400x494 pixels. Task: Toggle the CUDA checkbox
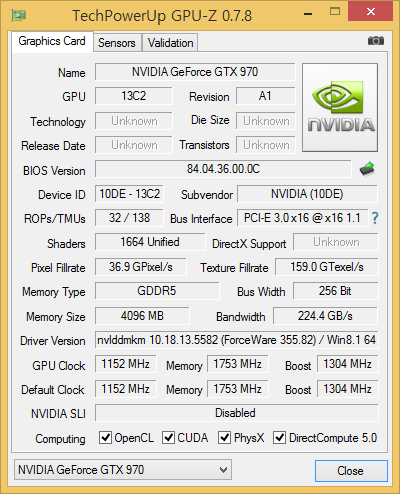coord(168,437)
